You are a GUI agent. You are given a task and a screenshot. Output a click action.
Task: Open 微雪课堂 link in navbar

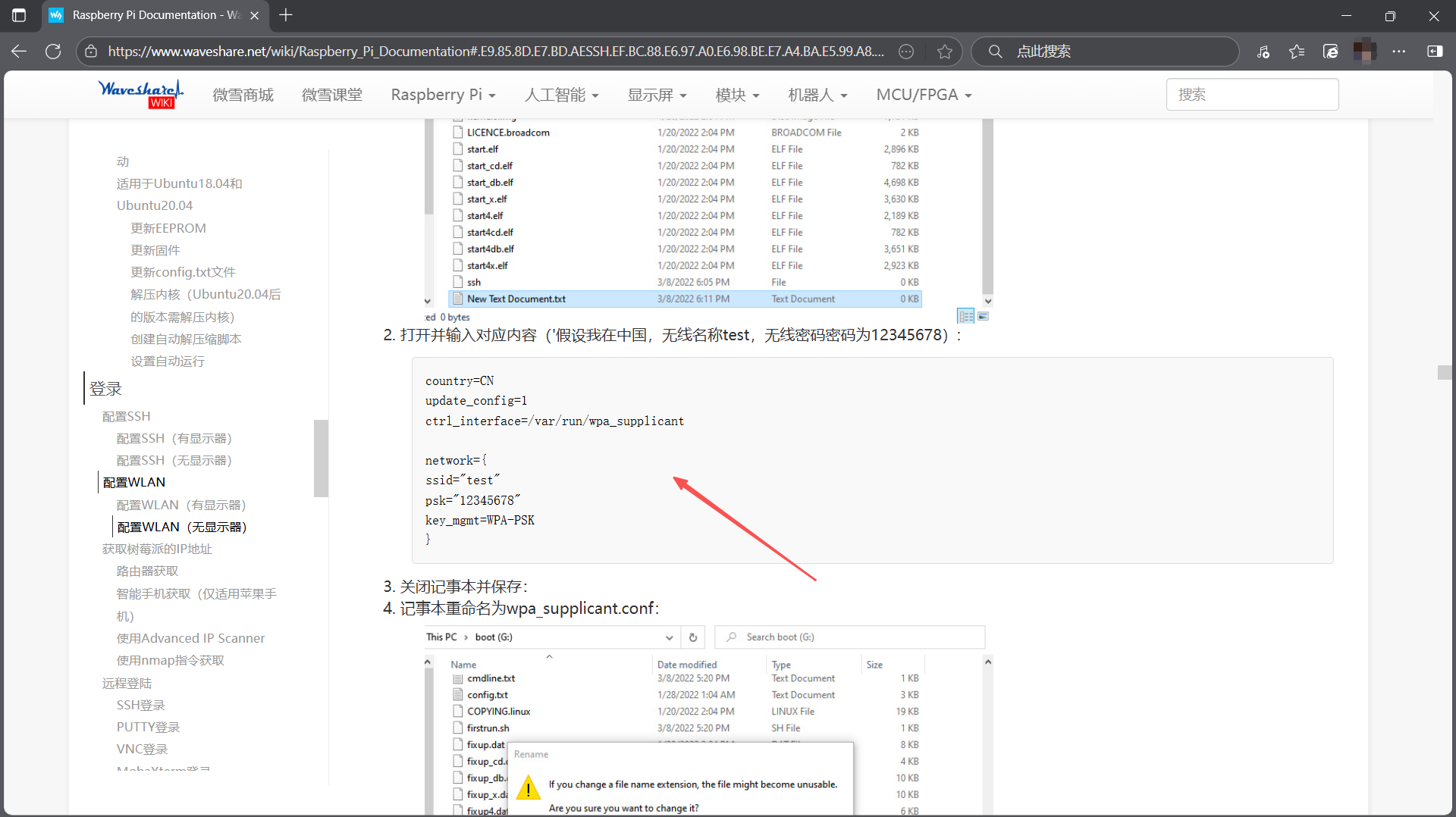pos(331,95)
